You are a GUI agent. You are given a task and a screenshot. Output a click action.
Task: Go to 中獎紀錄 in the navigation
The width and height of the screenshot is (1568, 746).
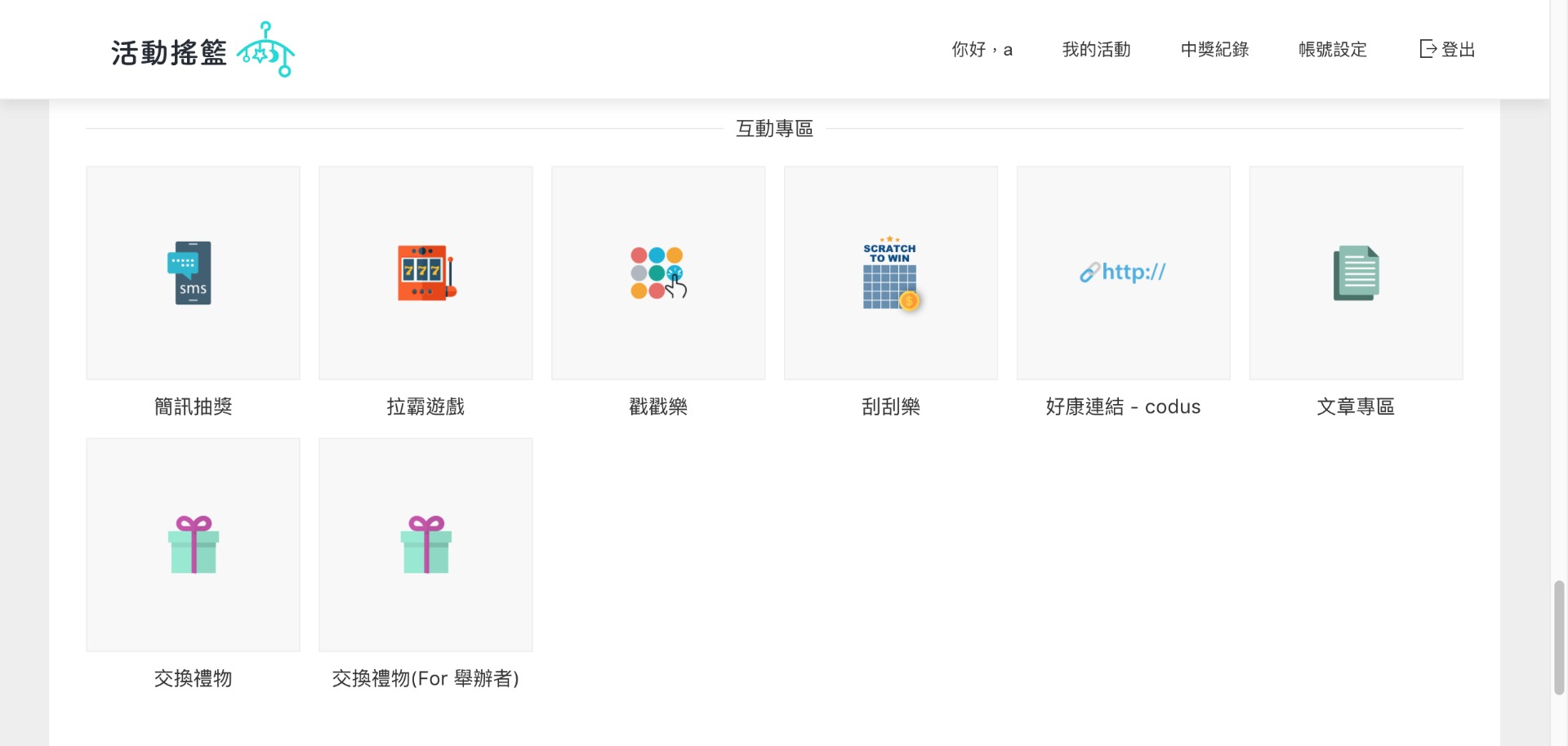coord(1214,50)
